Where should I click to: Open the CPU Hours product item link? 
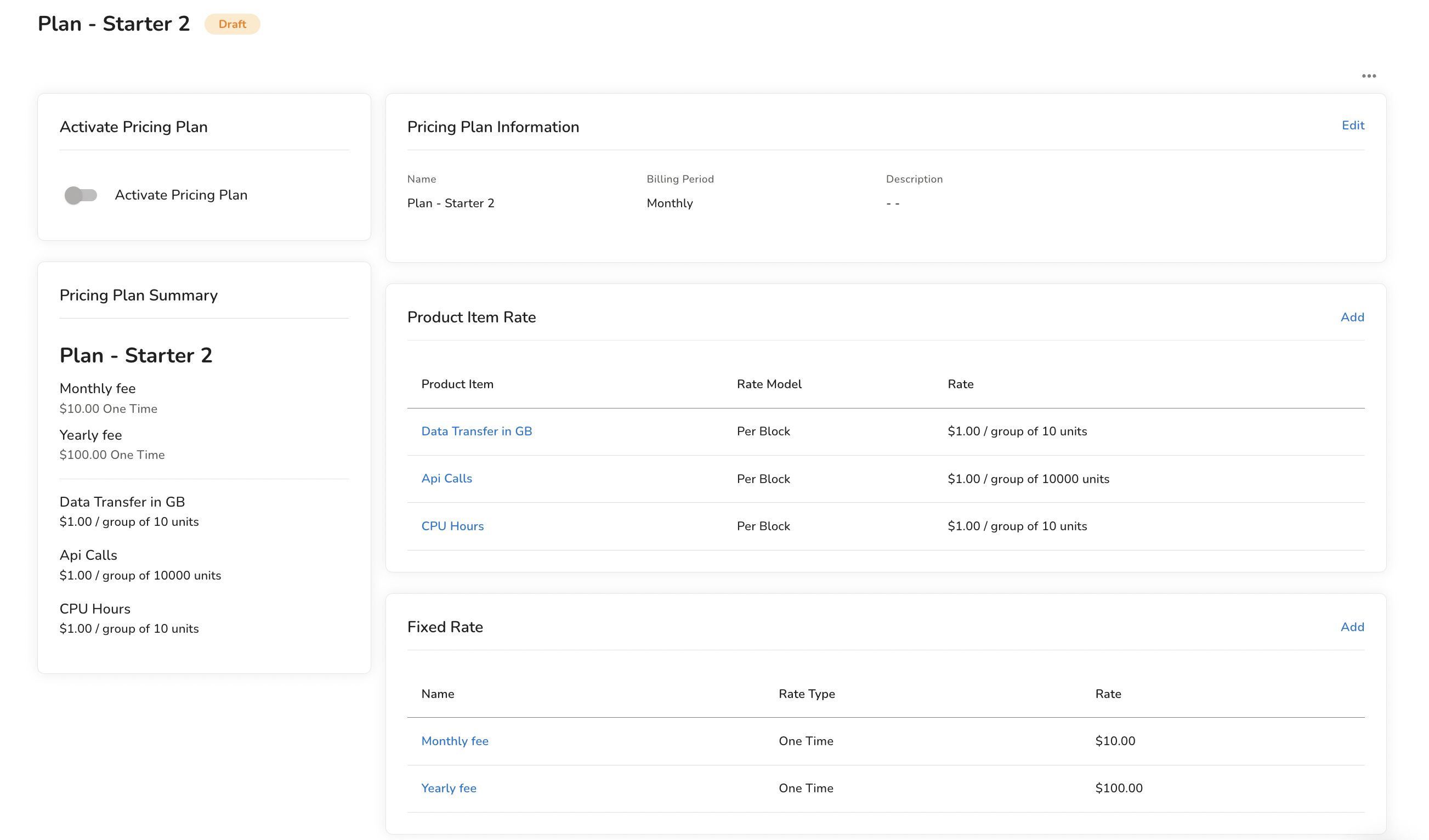(452, 526)
